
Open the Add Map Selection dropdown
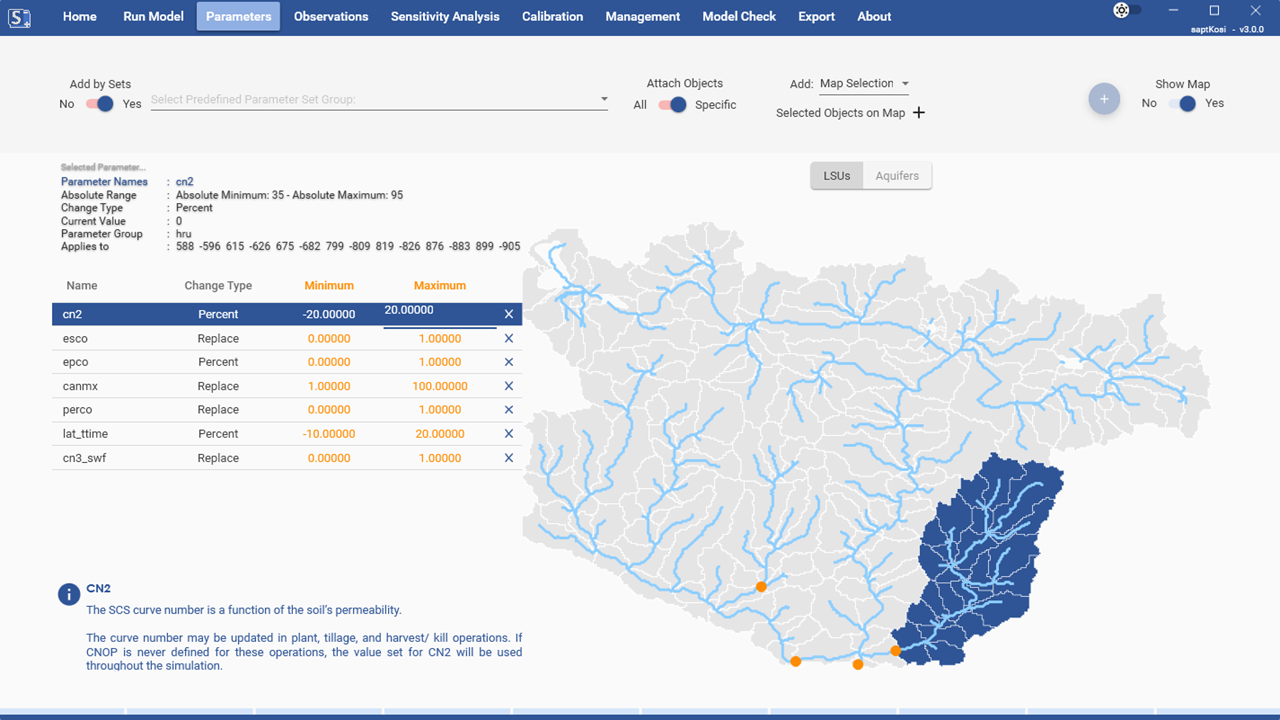[864, 84]
